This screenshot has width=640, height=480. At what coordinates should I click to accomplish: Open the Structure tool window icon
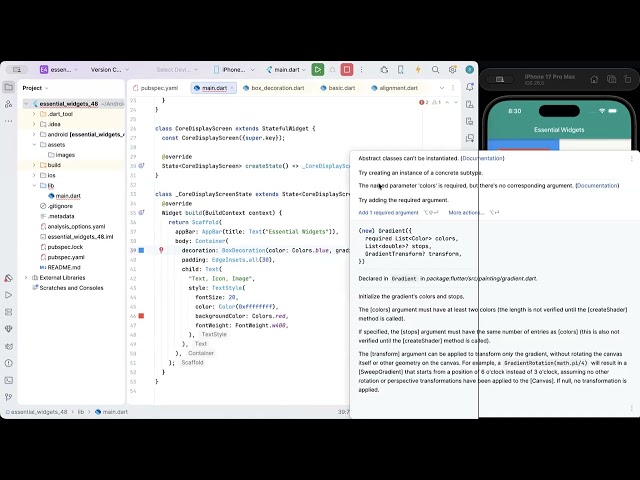[x=8, y=104]
